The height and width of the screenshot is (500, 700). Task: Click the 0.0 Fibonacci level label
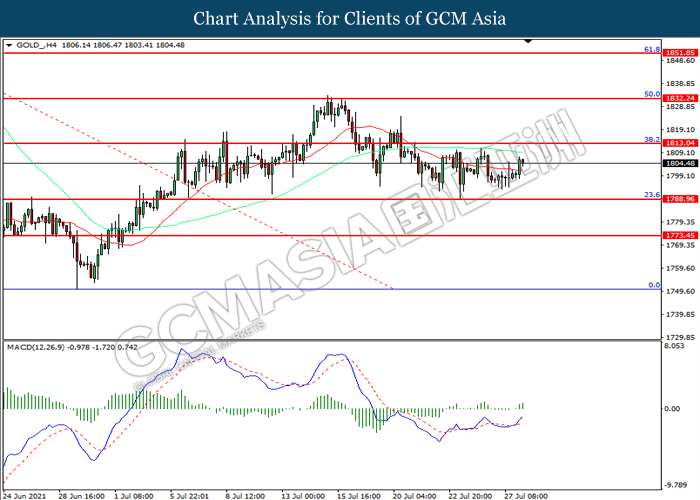(654, 285)
